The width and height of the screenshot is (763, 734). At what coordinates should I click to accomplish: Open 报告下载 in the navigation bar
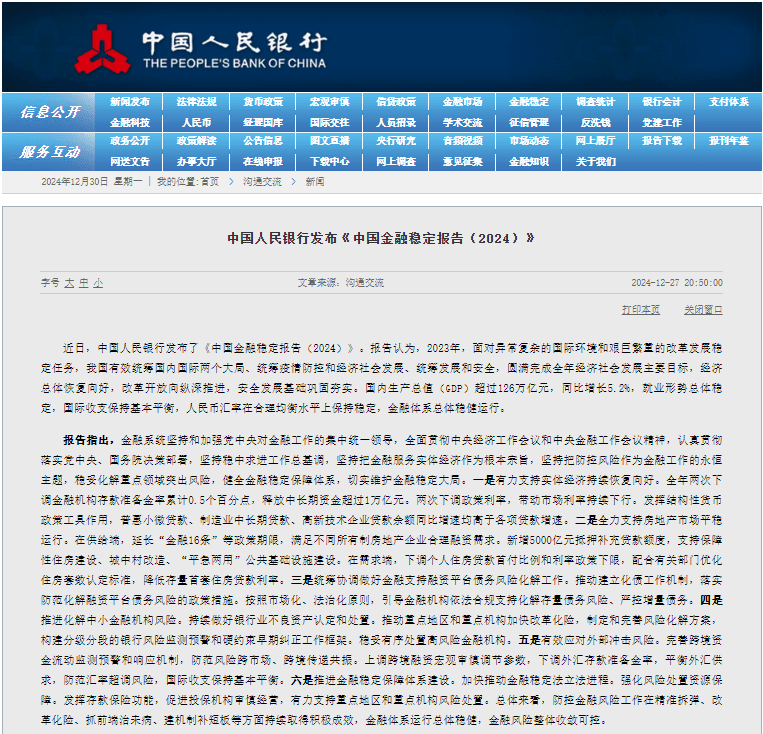pyautogui.click(x=662, y=141)
